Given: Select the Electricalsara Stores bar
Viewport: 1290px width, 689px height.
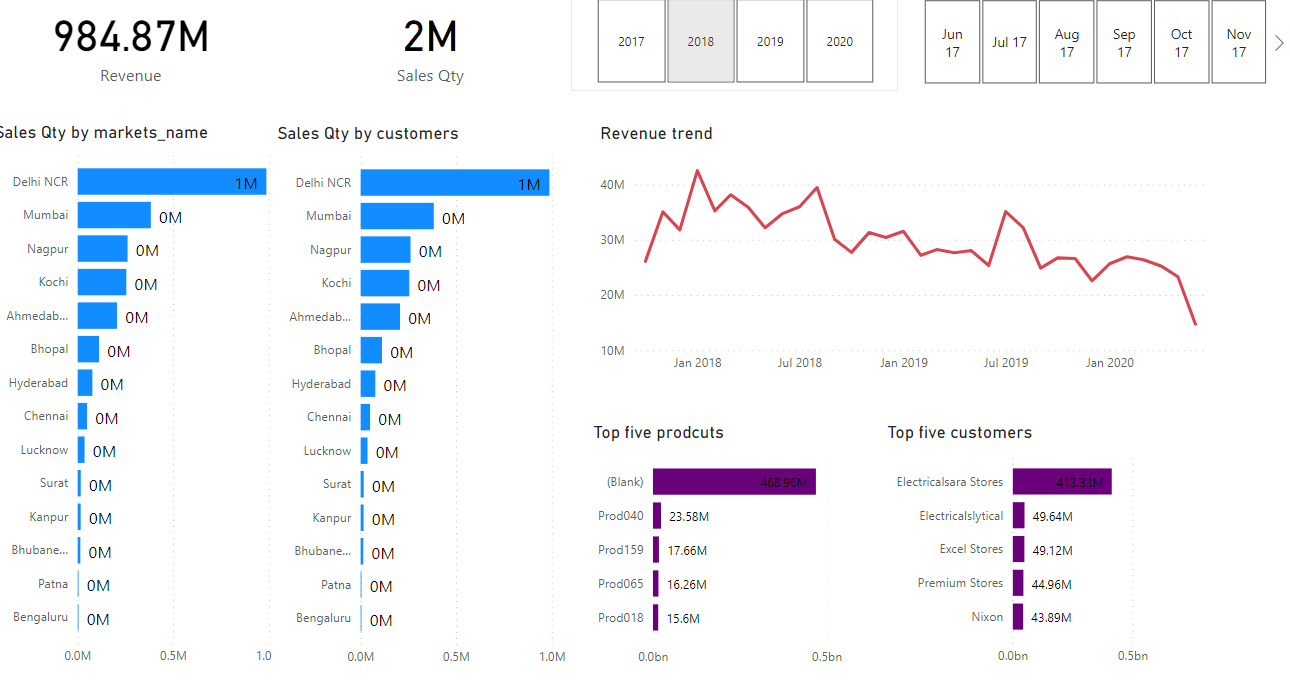Looking at the screenshot, I should pyautogui.click(x=1062, y=481).
